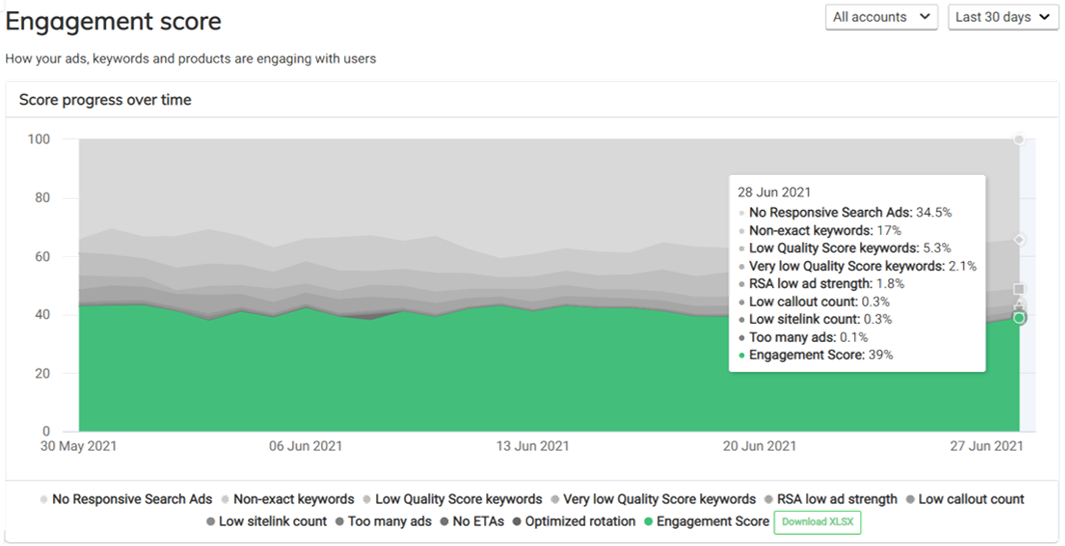The width and height of the screenshot is (1065, 546).
Task: Toggle Low callout count legend item
Action: click(x=971, y=499)
